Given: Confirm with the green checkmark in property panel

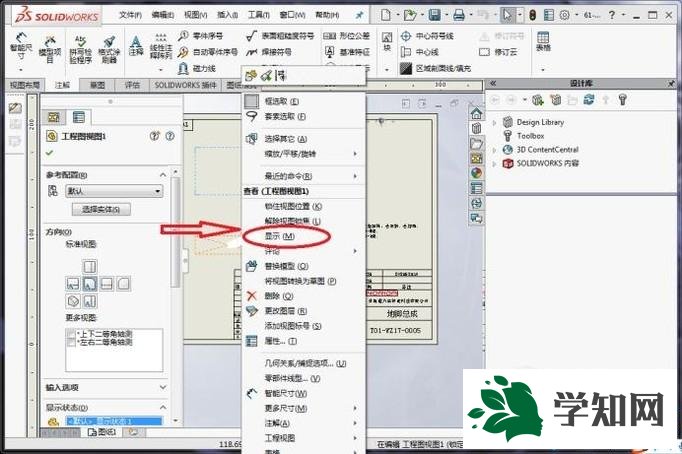Looking at the screenshot, I should [50, 153].
